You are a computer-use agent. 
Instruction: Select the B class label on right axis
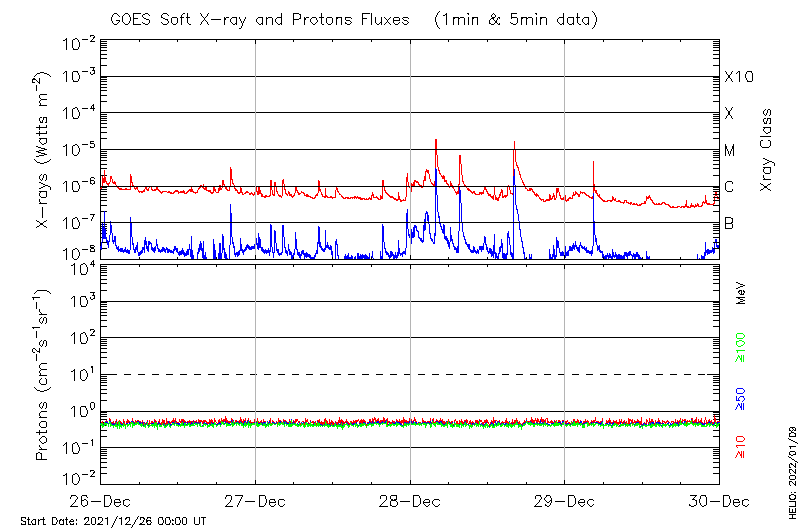[729, 223]
